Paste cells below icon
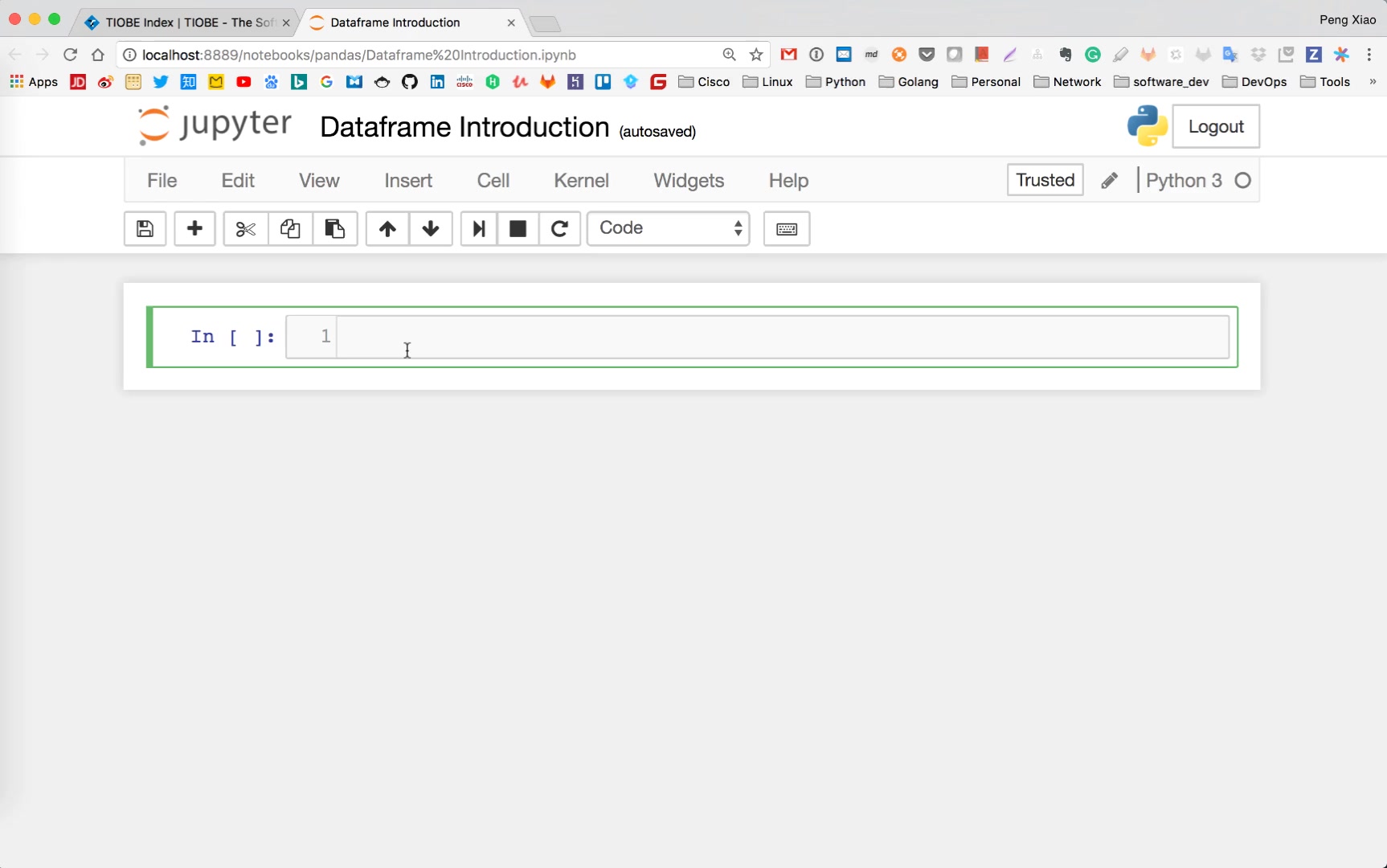The height and width of the screenshot is (868, 1387). pyautogui.click(x=334, y=229)
